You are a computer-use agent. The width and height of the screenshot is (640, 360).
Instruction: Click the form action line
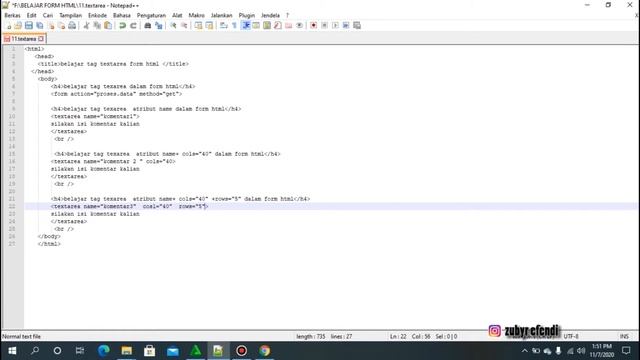(116, 94)
